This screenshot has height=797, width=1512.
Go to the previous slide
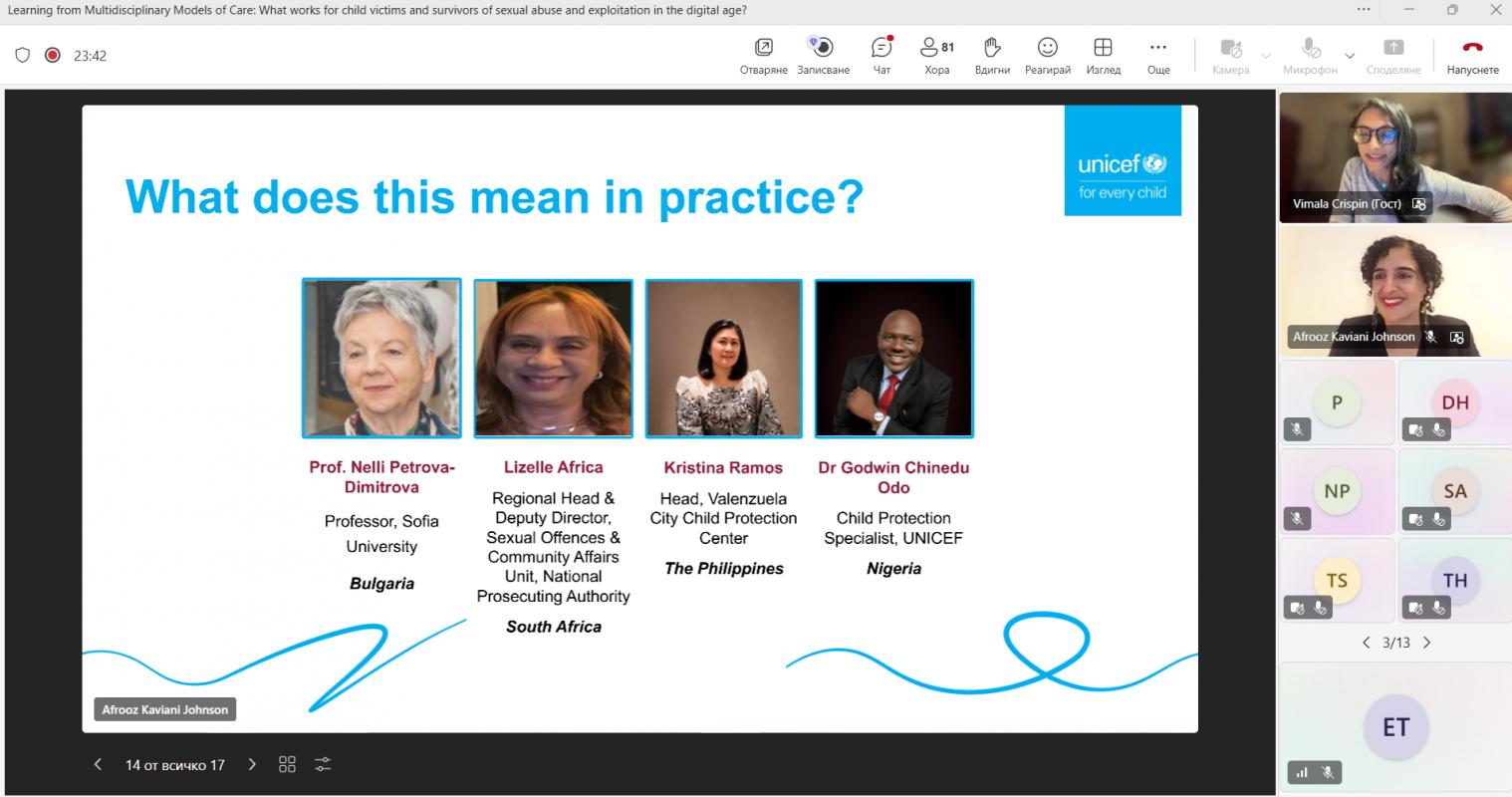click(x=98, y=765)
